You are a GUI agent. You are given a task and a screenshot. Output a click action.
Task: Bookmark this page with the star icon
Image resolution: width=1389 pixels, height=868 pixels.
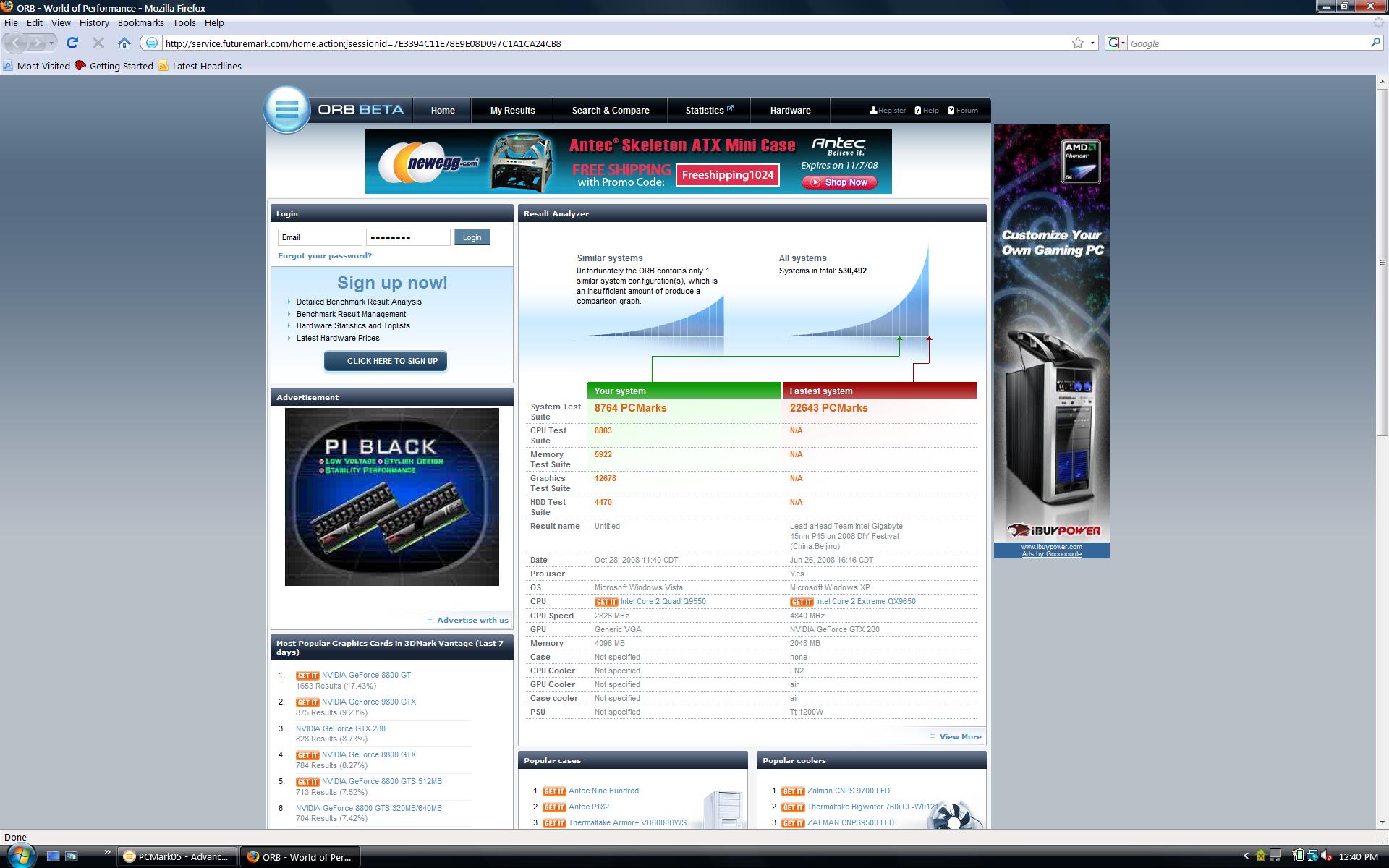coord(1078,43)
